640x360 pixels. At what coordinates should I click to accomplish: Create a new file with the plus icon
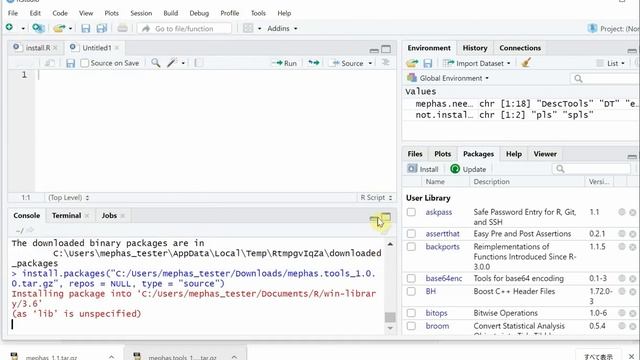9,27
